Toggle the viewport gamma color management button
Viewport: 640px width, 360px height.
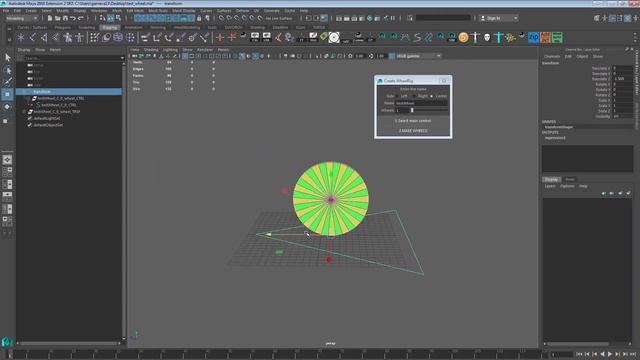coord(392,56)
